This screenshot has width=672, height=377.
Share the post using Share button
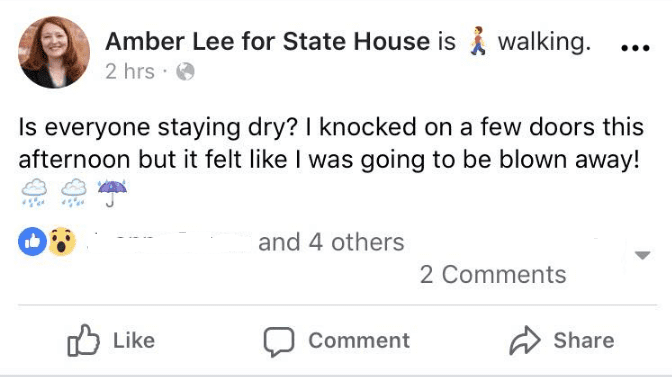(562, 341)
